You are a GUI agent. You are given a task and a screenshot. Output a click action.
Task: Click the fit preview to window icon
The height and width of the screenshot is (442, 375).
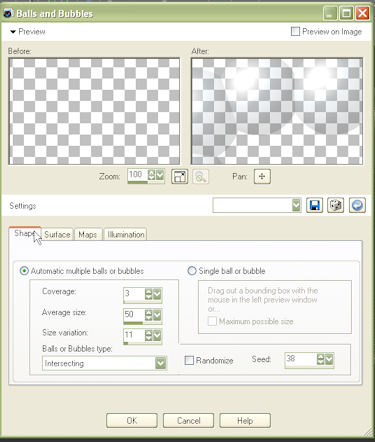pos(180,176)
